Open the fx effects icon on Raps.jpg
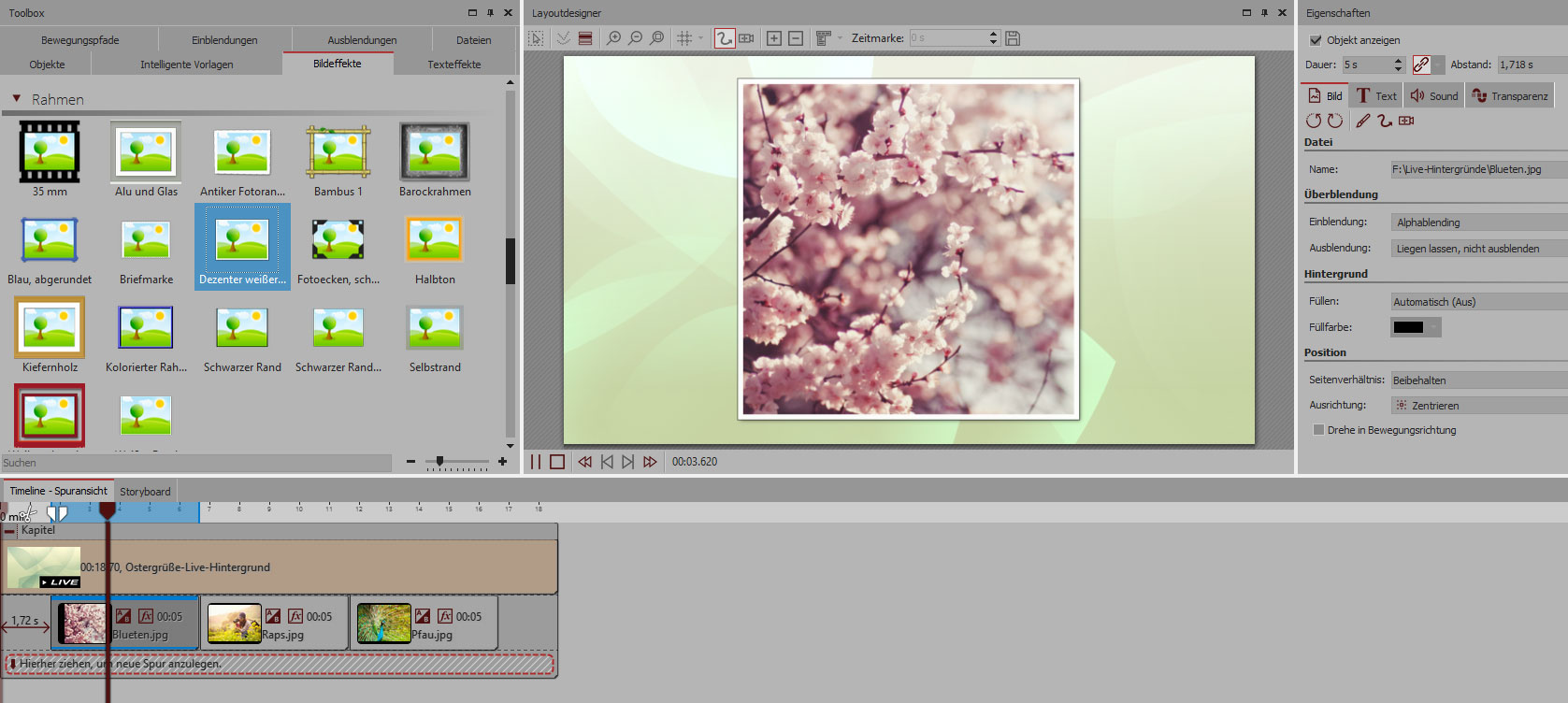This screenshot has width=1568, height=703. [x=295, y=616]
